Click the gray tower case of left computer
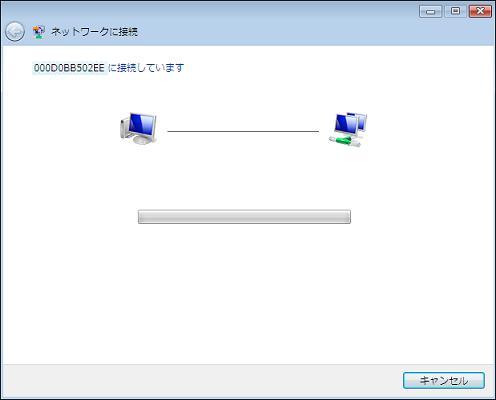This screenshot has height=400, width=496. click(124, 126)
